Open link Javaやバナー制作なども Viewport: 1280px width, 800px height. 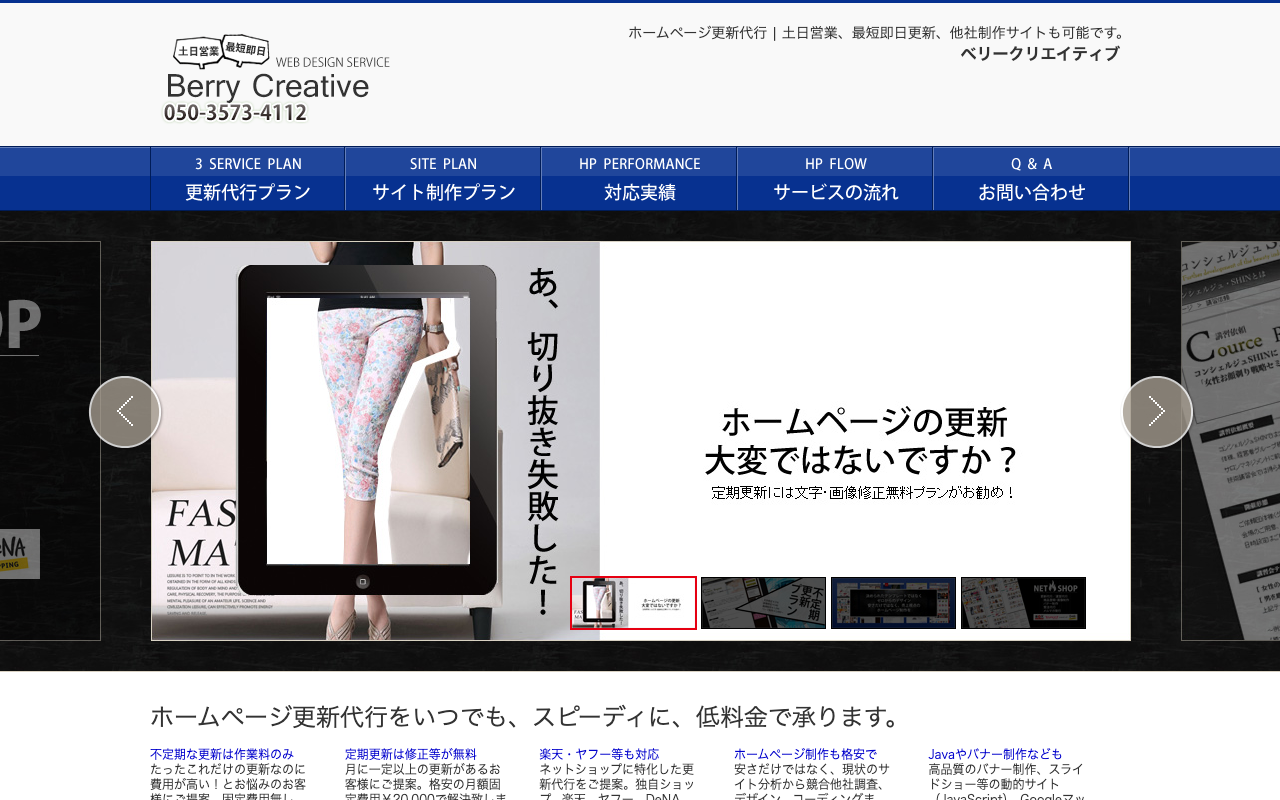995,754
